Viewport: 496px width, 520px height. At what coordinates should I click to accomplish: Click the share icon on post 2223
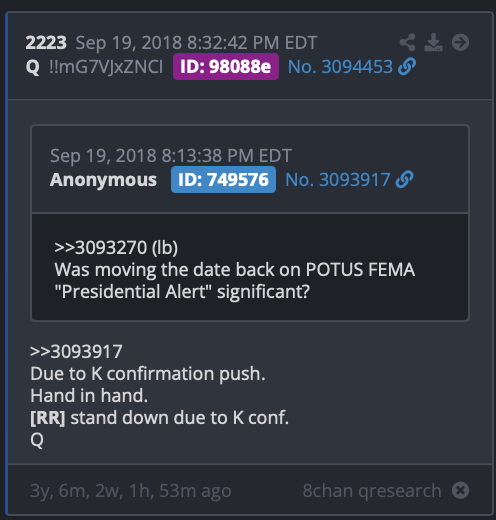pos(407,42)
